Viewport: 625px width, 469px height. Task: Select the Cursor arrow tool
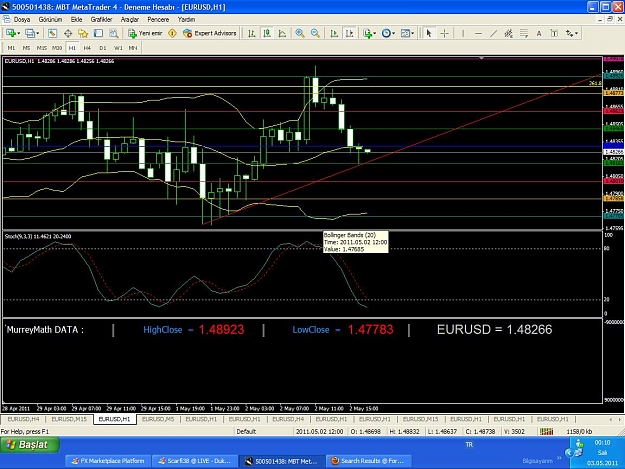coord(429,33)
